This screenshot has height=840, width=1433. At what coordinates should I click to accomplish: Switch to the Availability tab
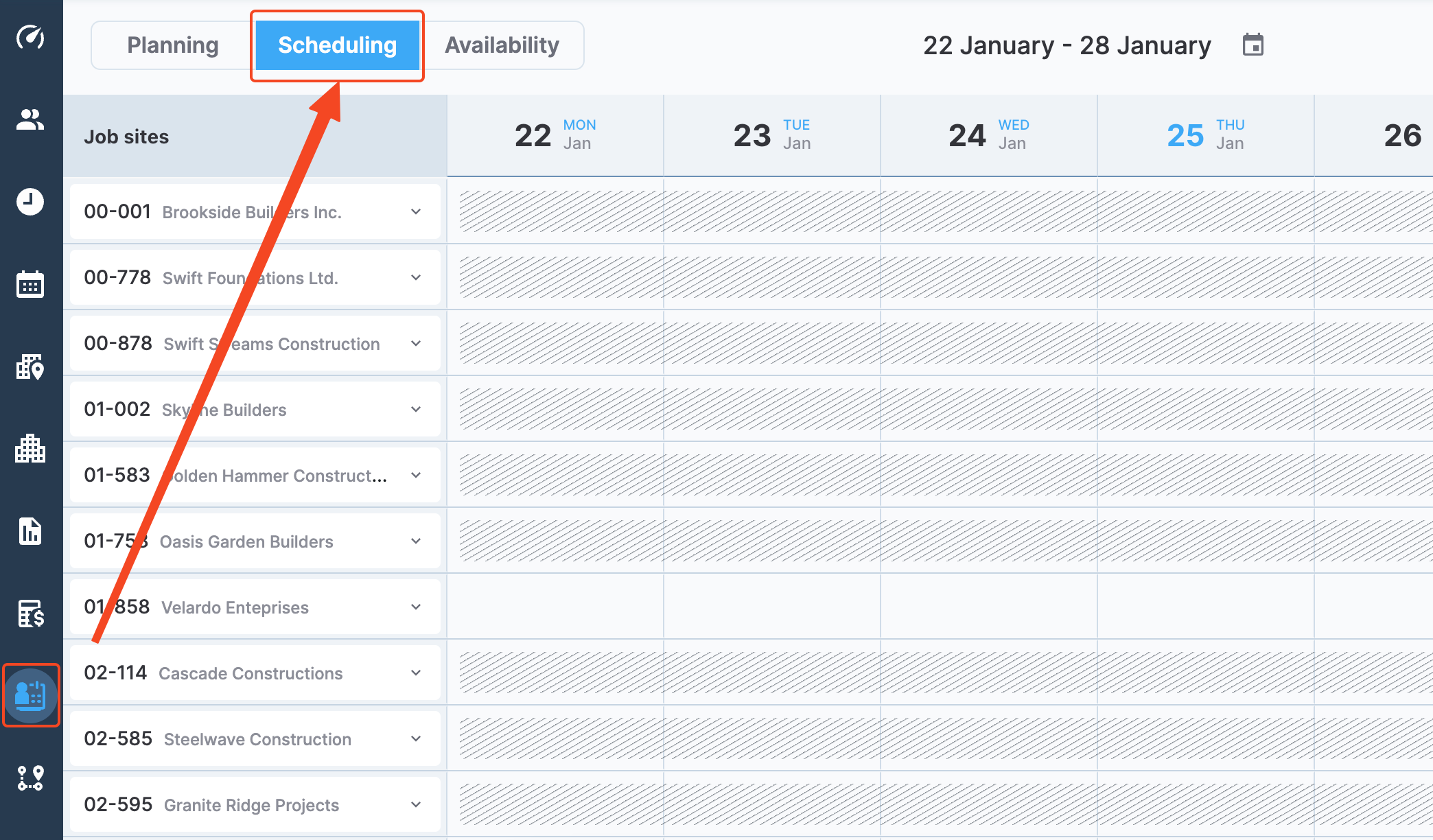(502, 45)
